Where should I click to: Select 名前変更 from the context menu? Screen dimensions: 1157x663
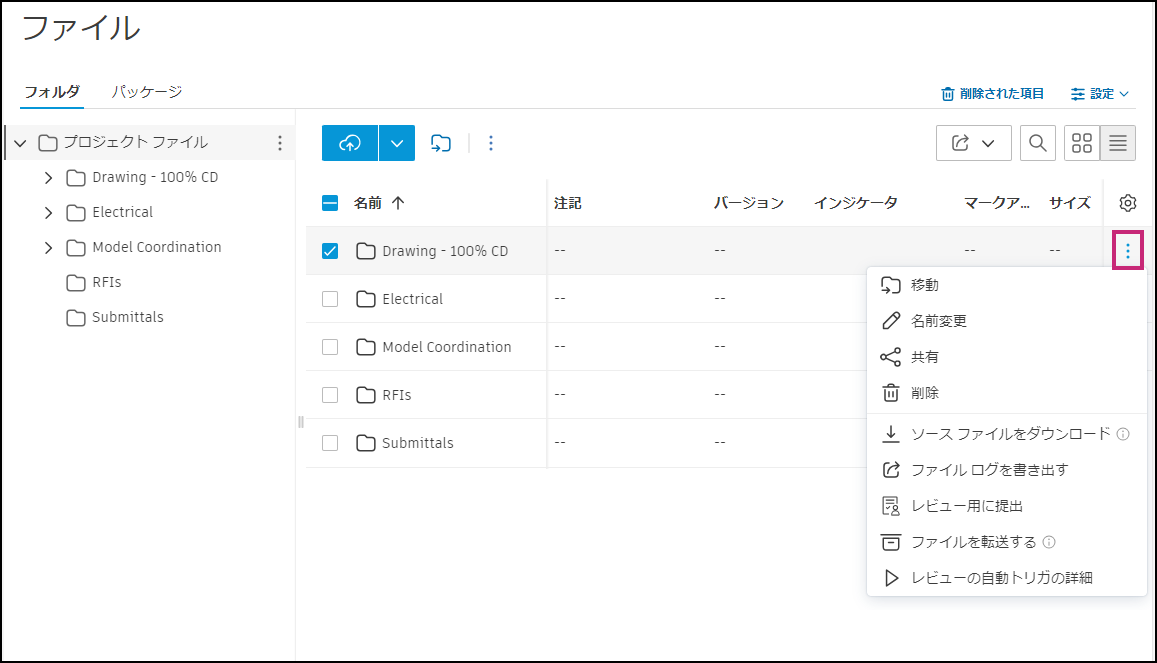click(x=938, y=321)
